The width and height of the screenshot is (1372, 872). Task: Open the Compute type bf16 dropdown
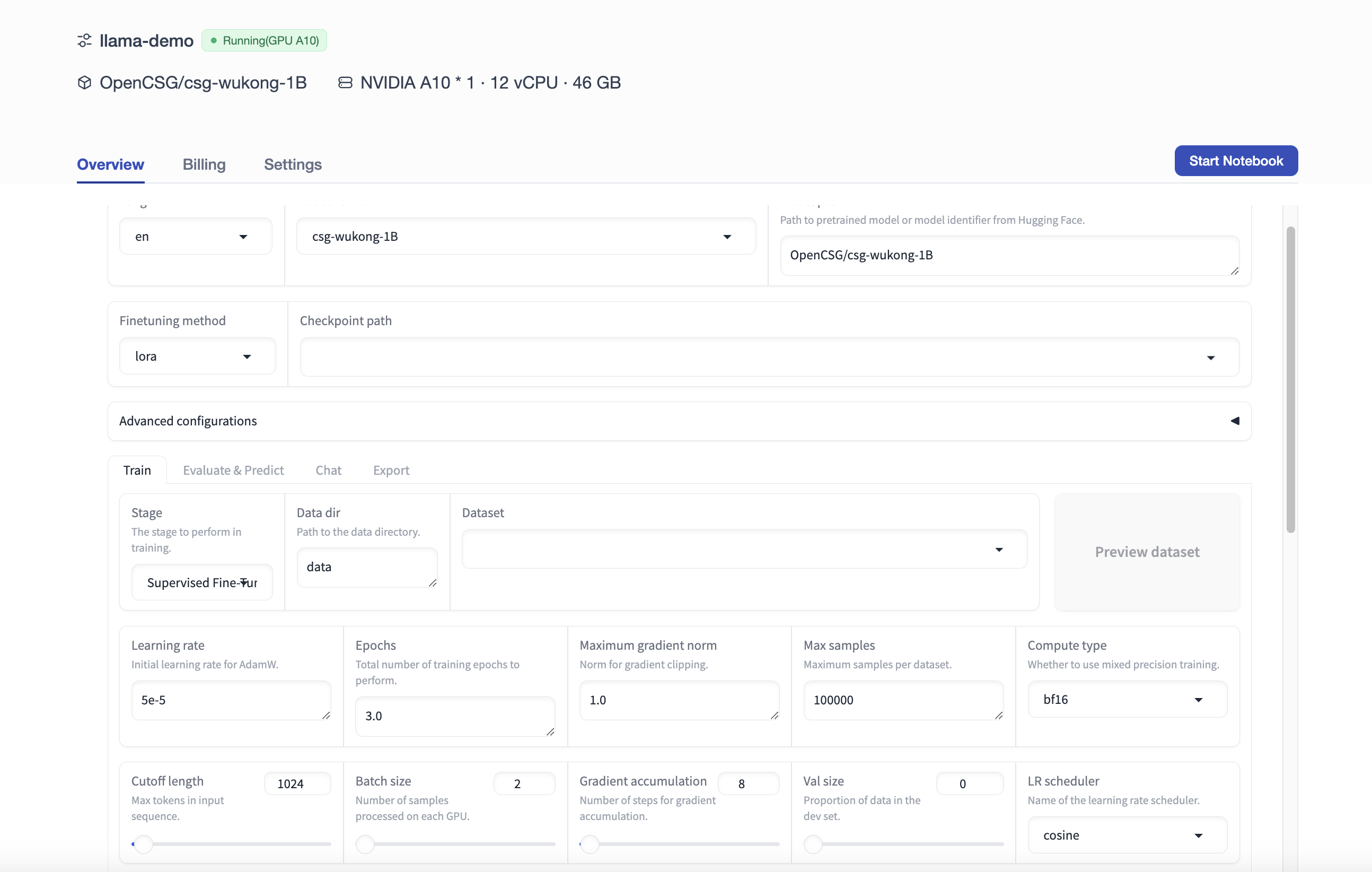click(x=1127, y=699)
